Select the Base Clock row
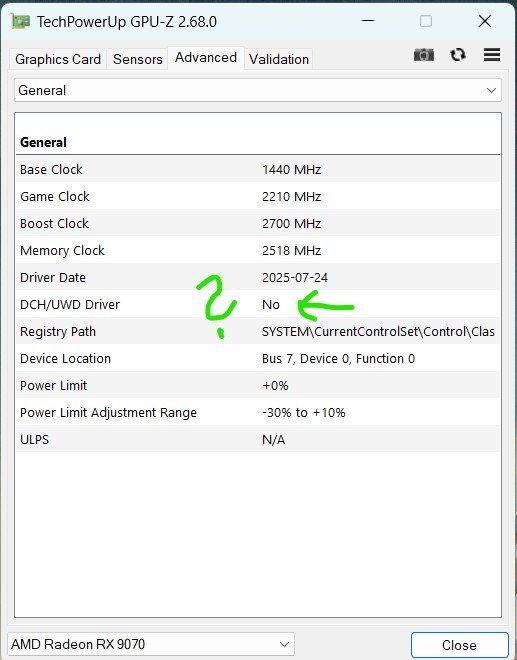 [x=258, y=169]
